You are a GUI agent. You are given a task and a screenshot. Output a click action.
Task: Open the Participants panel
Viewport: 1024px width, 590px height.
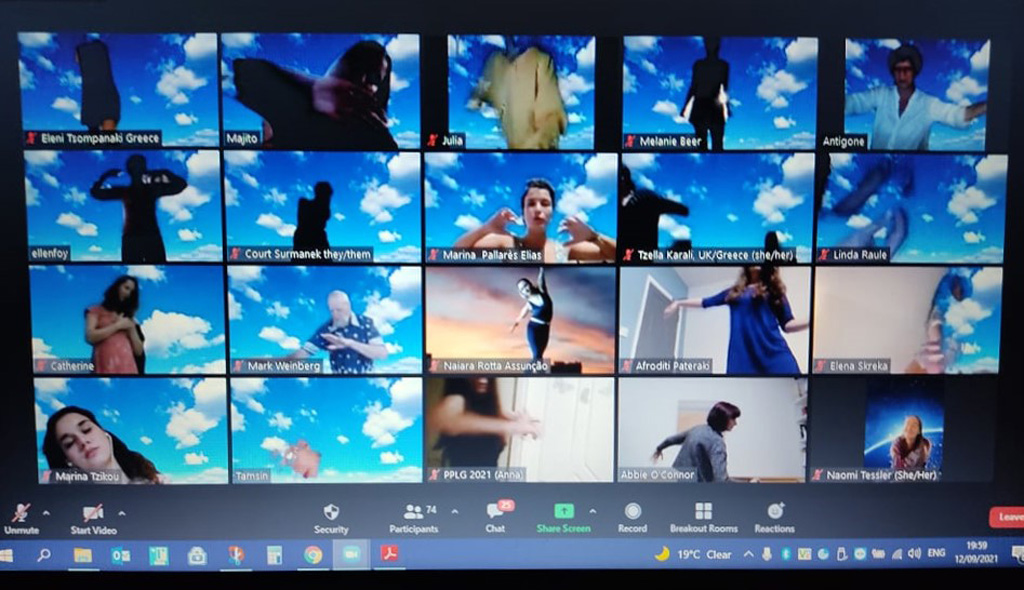413,519
